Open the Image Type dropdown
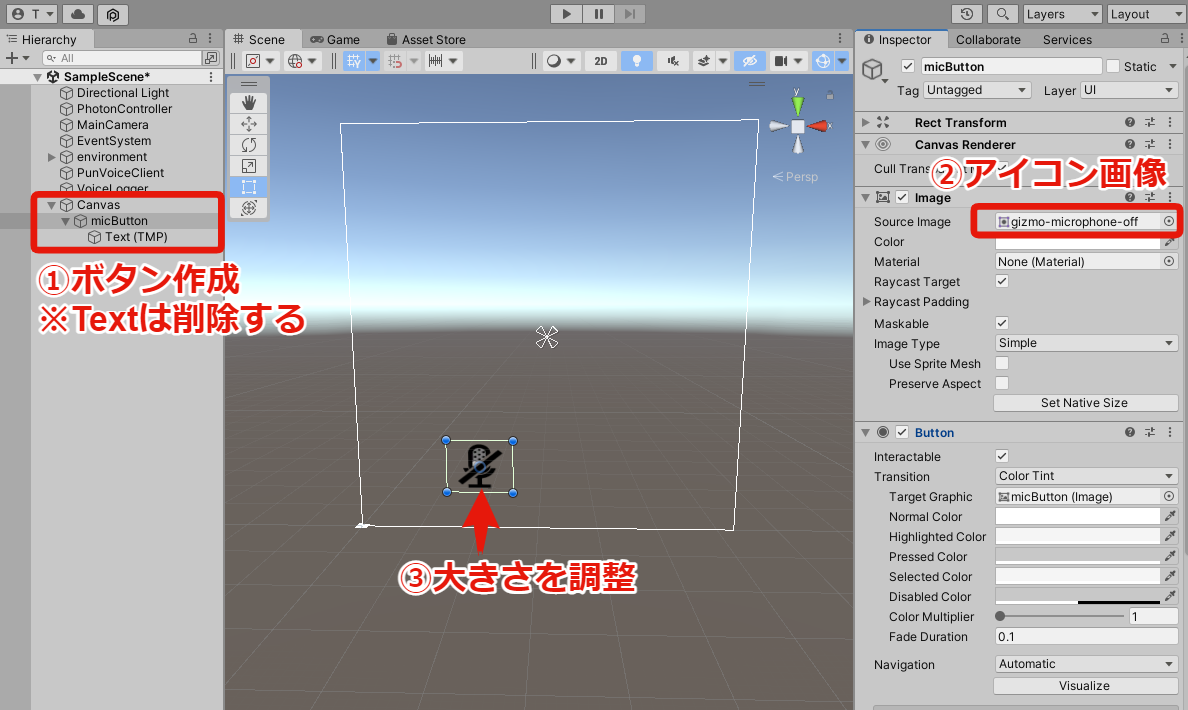Screen dimensions: 1188x710 click(1085, 343)
